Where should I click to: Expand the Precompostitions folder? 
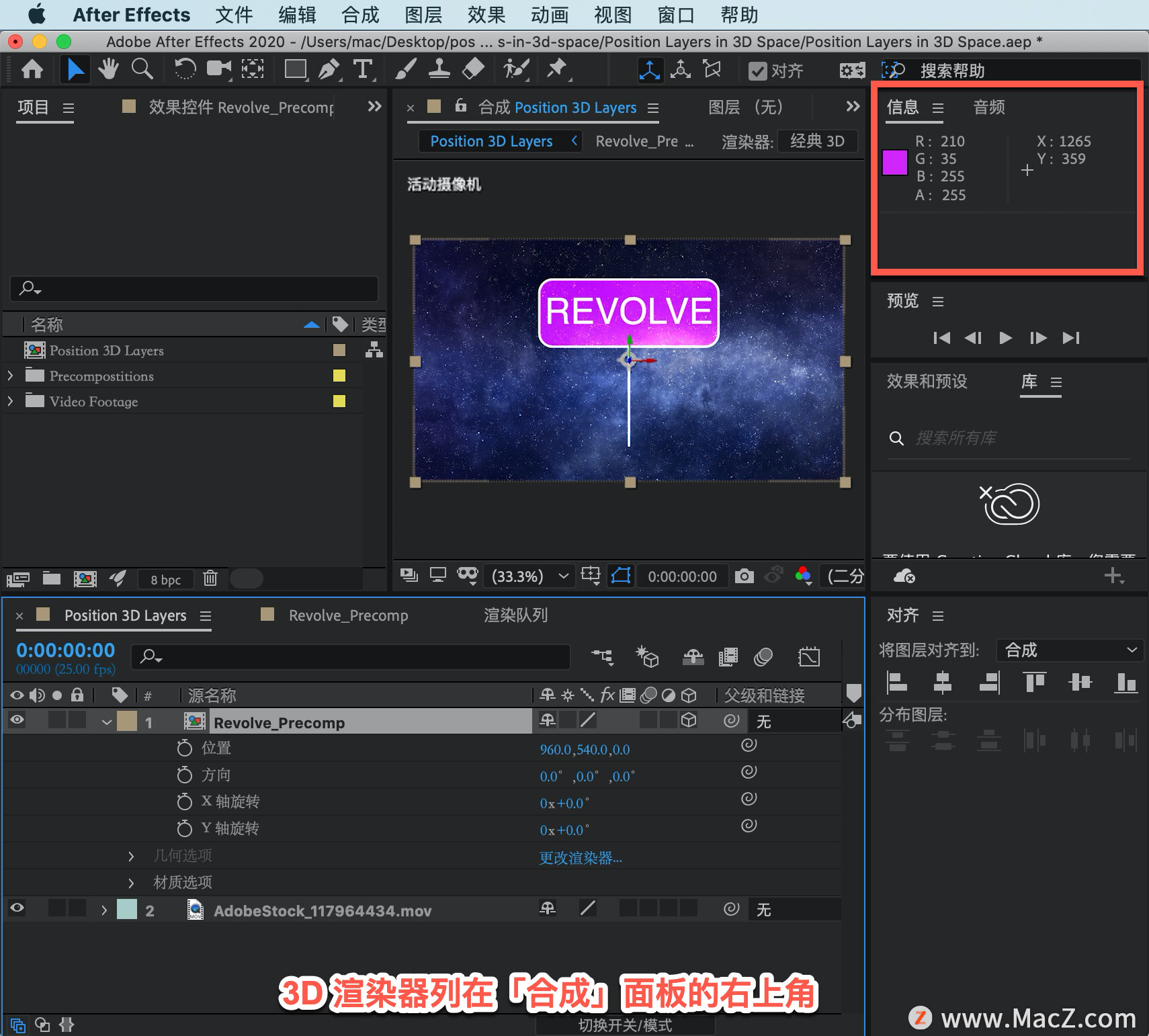coord(10,376)
